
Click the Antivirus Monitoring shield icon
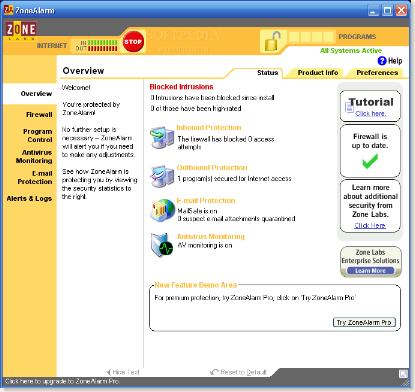pos(162,245)
